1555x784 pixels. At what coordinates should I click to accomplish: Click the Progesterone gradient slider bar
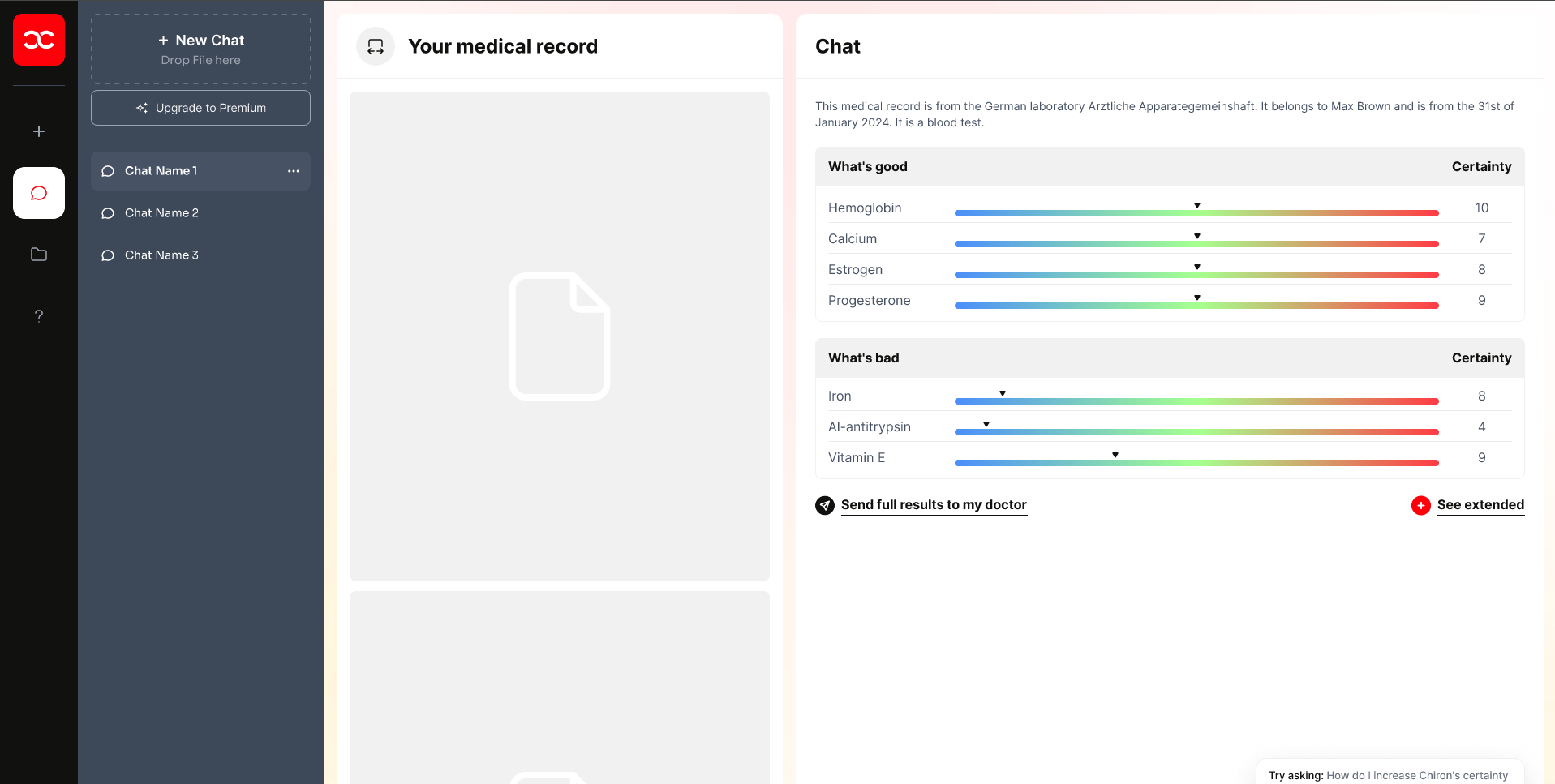[1196, 306]
